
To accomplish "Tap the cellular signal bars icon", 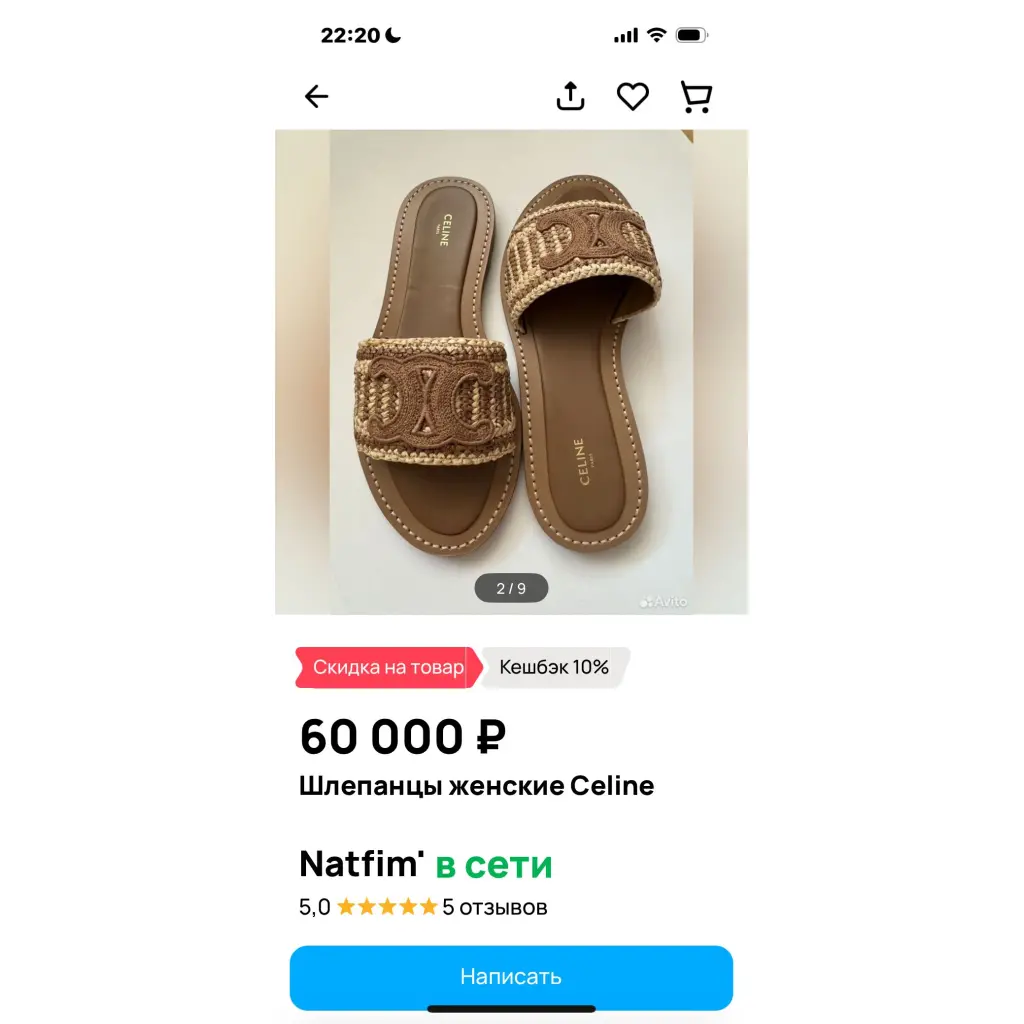I will click(x=626, y=36).
